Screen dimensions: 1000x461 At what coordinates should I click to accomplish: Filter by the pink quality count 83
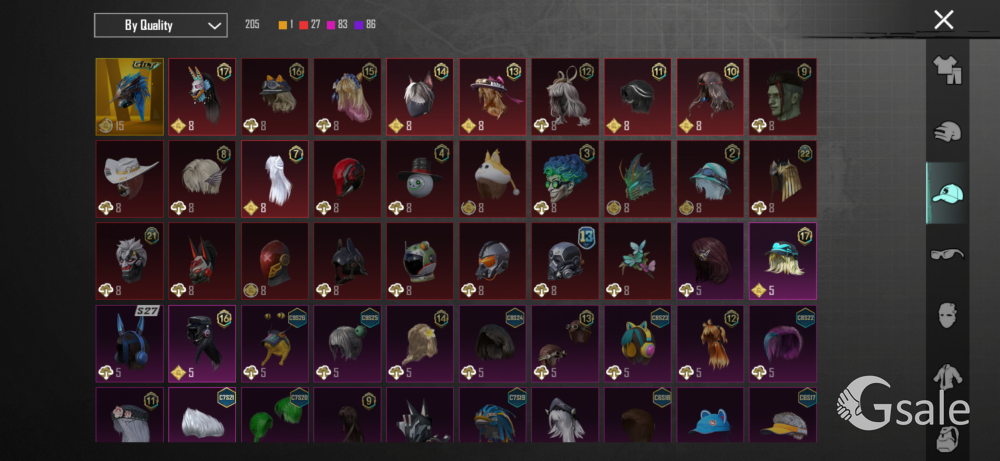[x=337, y=25]
